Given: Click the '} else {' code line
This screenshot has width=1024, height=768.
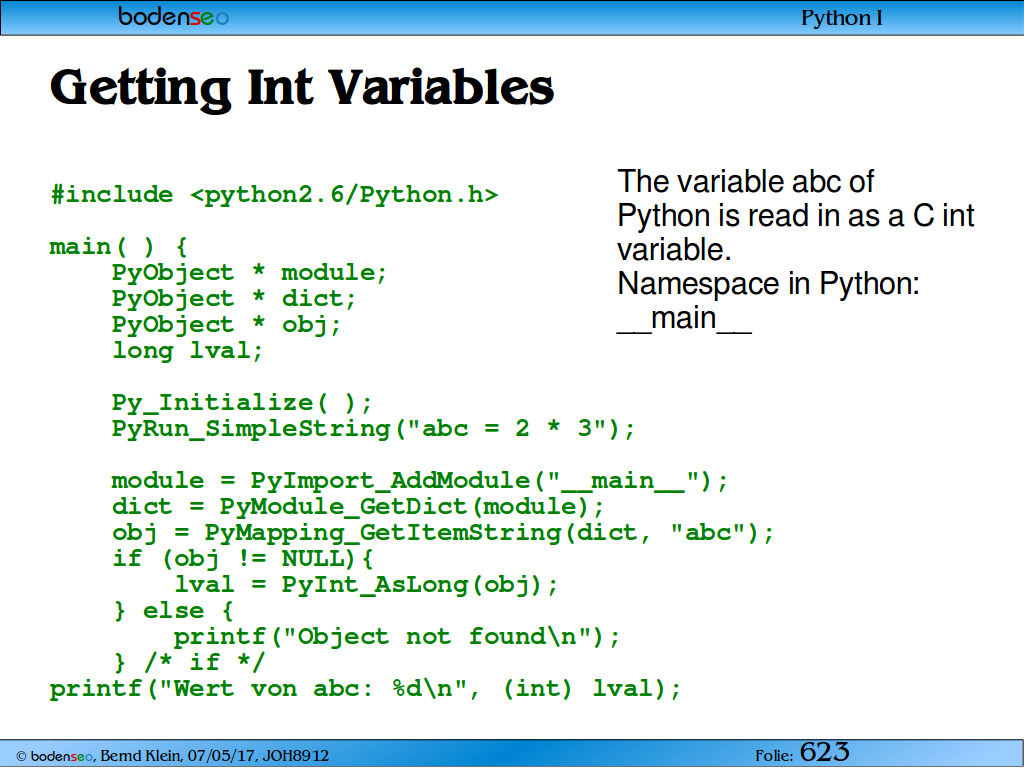Looking at the screenshot, I should click(173, 611).
